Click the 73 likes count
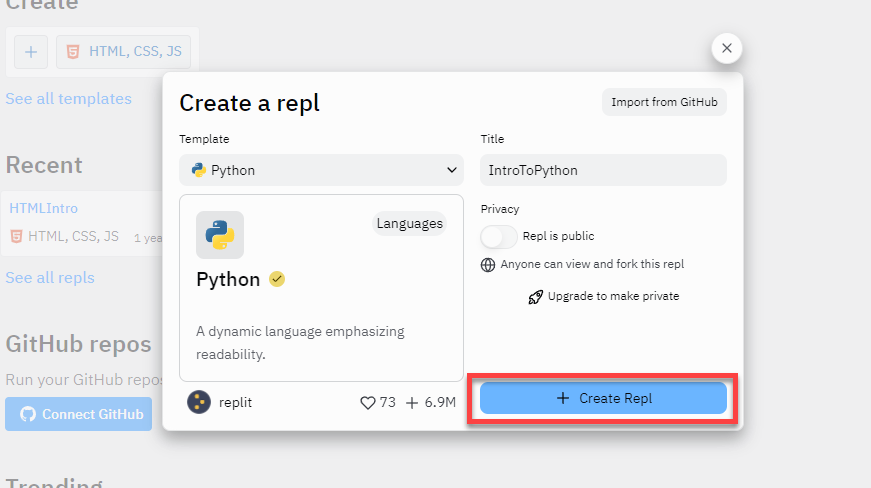 tap(388, 403)
